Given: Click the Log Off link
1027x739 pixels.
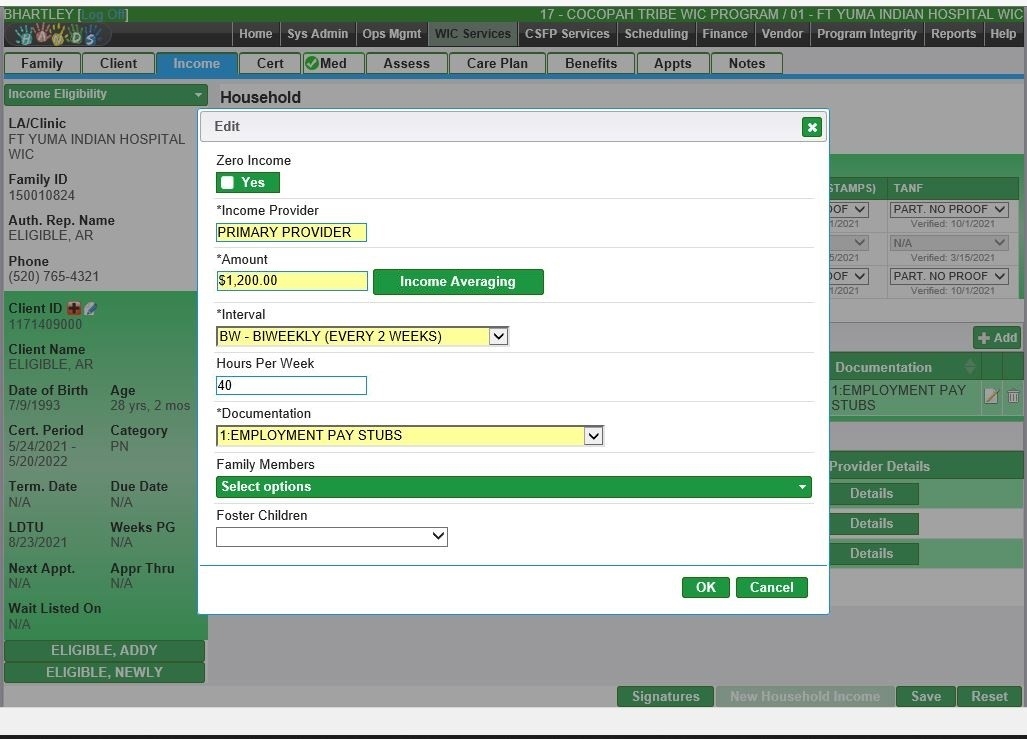Looking at the screenshot, I should 103,14.
